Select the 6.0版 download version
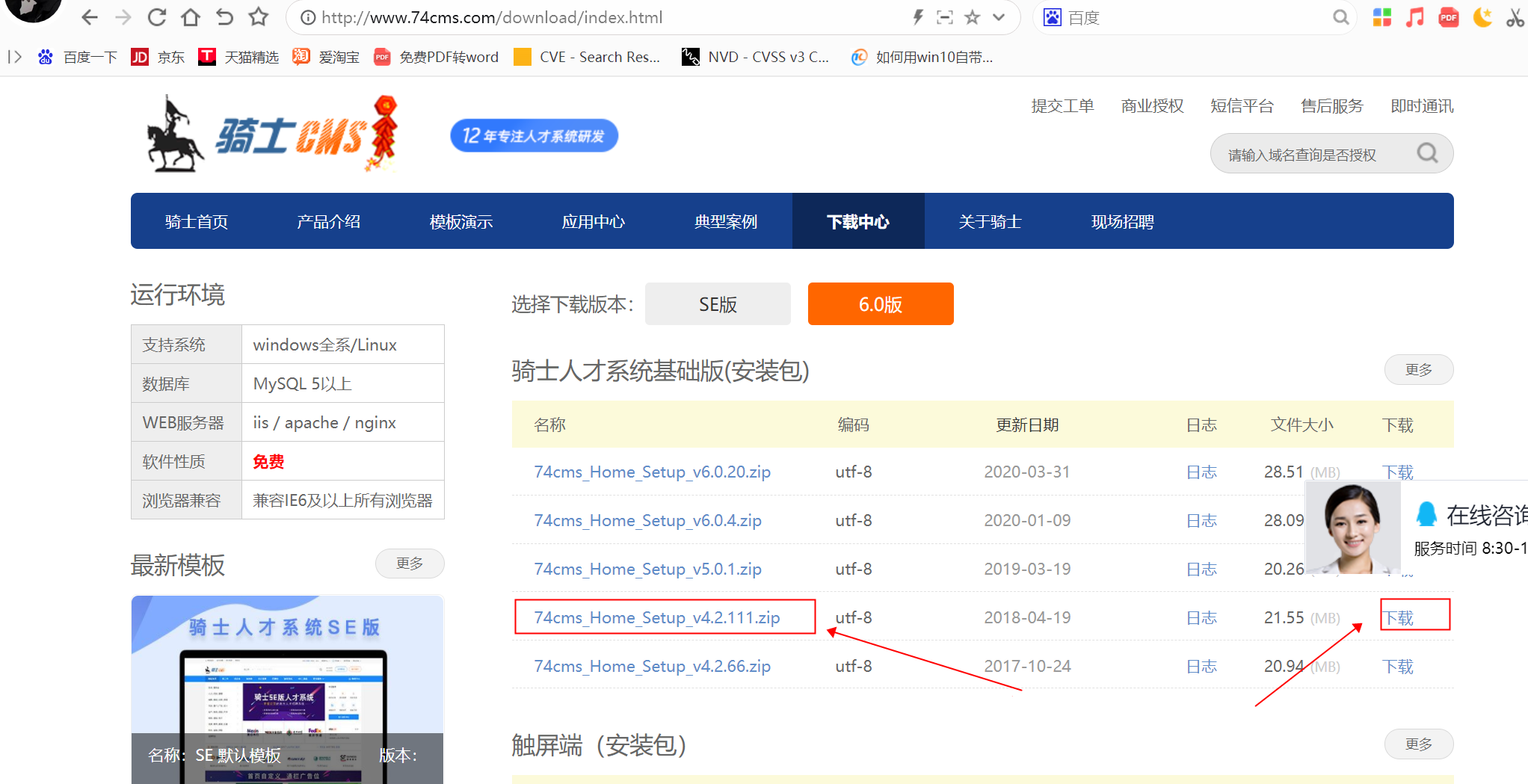Image resolution: width=1528 pixels, height=784 pixels. pos(880,303)
